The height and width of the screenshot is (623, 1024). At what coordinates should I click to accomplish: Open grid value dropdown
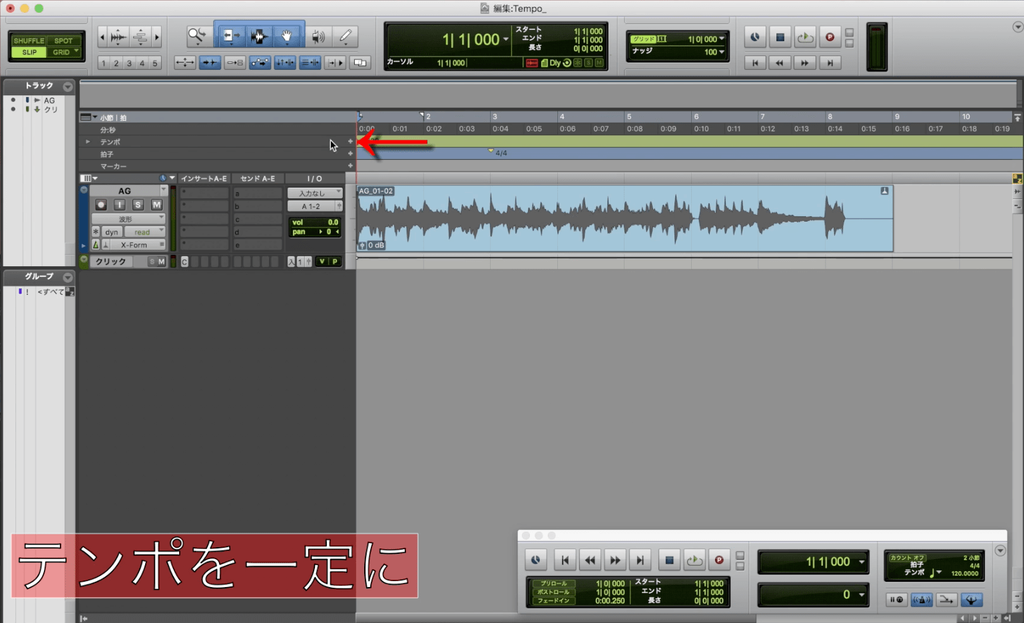[722, 39]
